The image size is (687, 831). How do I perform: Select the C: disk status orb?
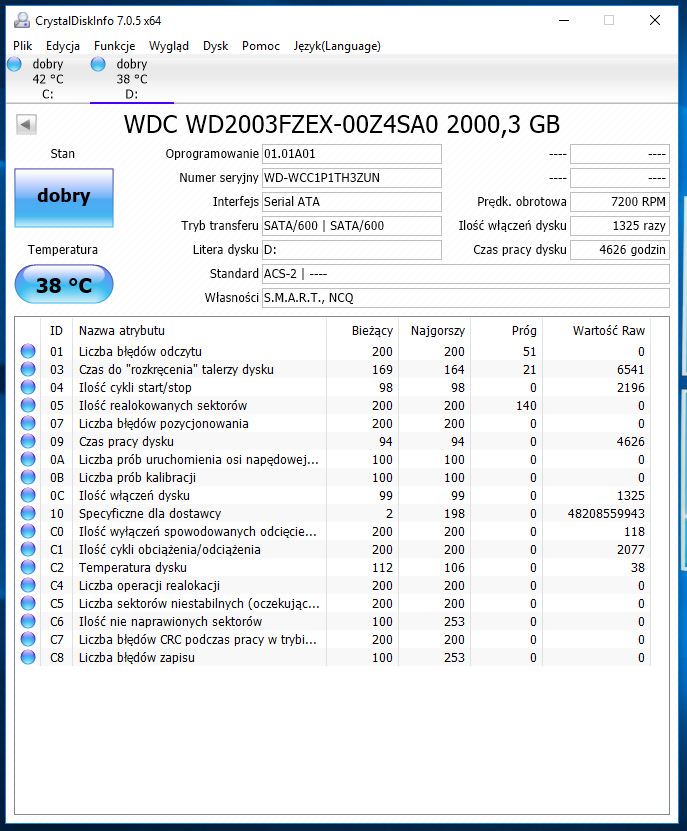14,64
